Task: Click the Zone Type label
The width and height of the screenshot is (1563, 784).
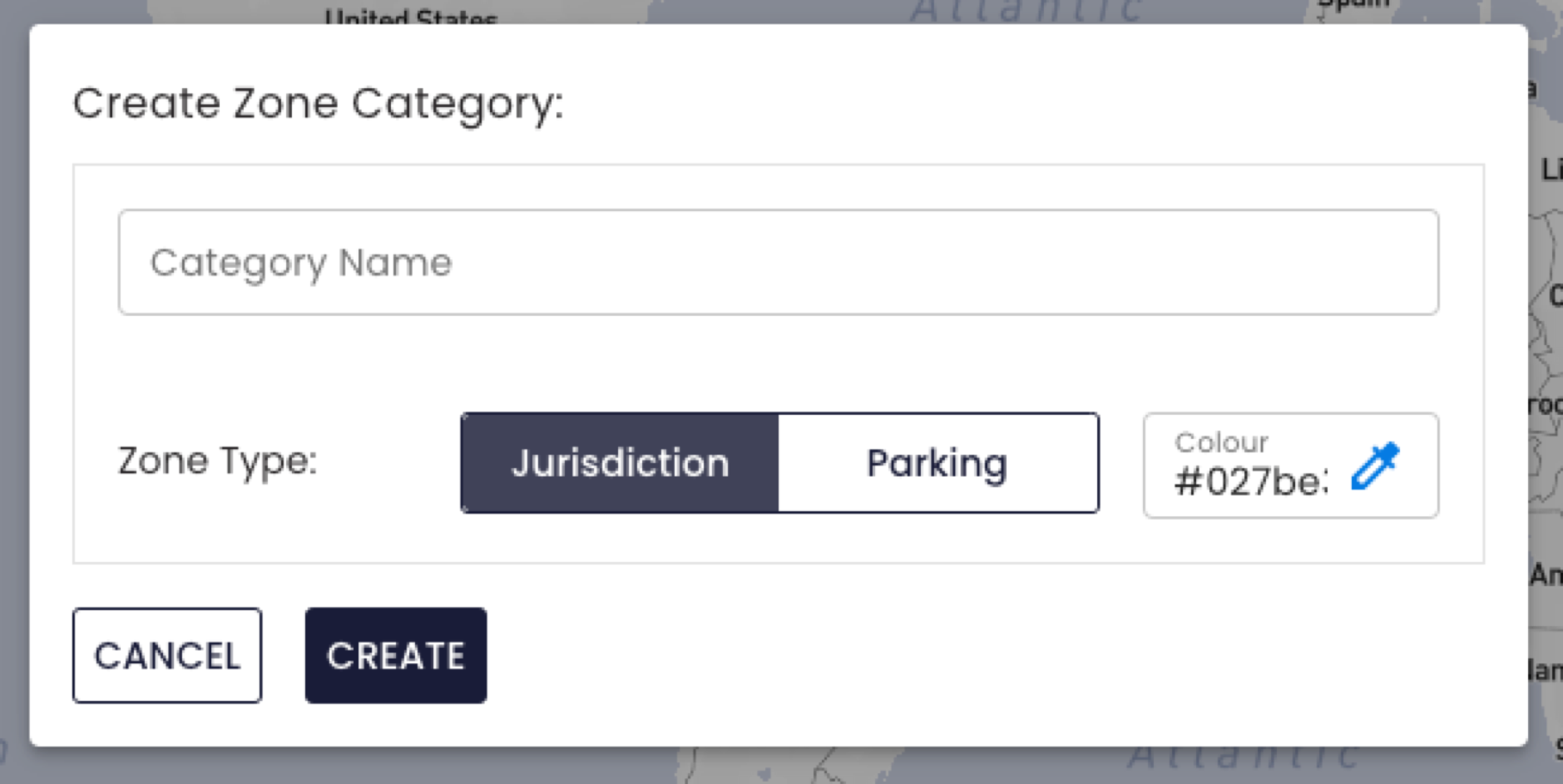Action: [x=217, y=461]
